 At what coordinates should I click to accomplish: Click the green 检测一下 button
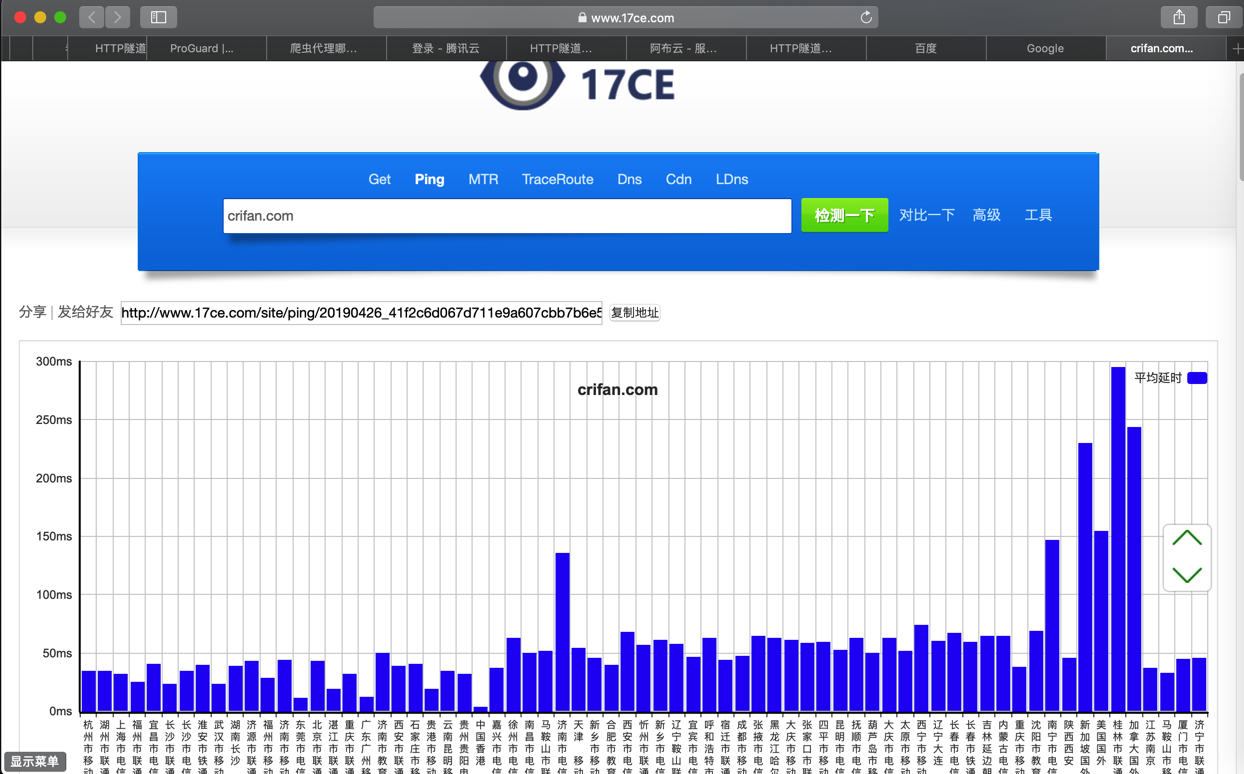click(844, 215)
